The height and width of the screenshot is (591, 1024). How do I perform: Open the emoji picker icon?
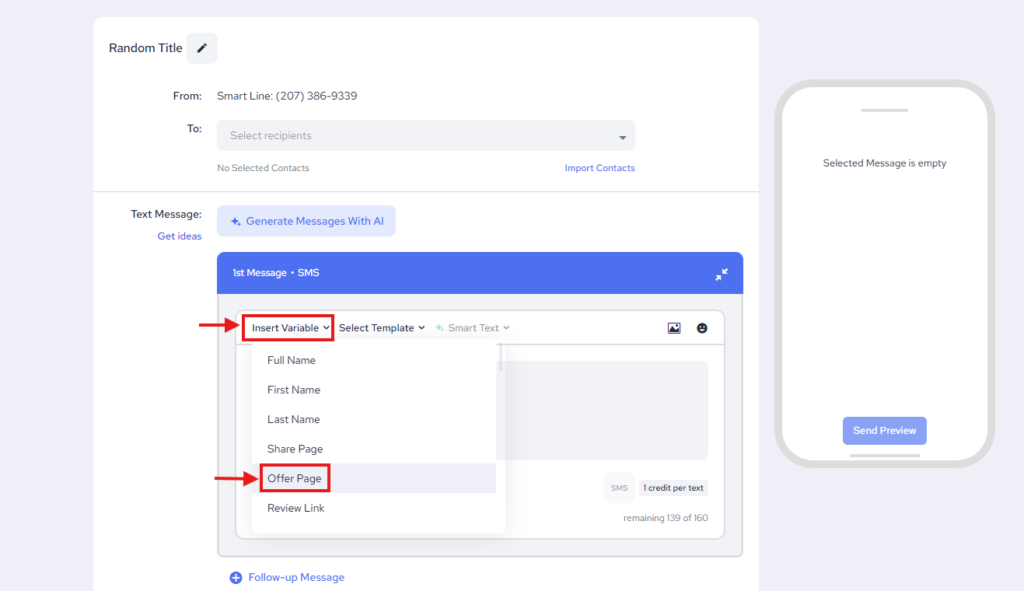(x=702, y=328)
